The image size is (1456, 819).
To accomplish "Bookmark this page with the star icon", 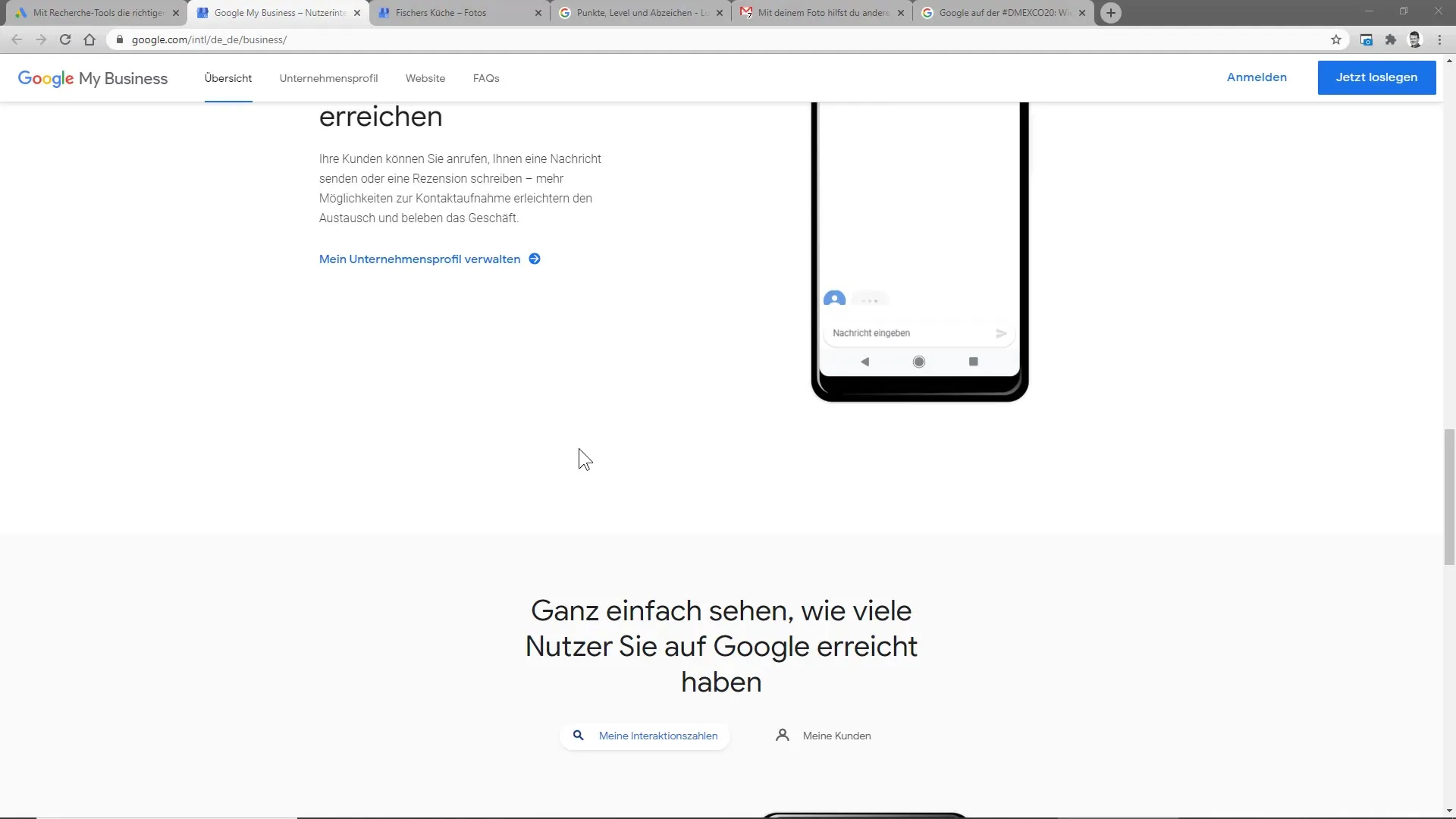I will [1336, 39].
